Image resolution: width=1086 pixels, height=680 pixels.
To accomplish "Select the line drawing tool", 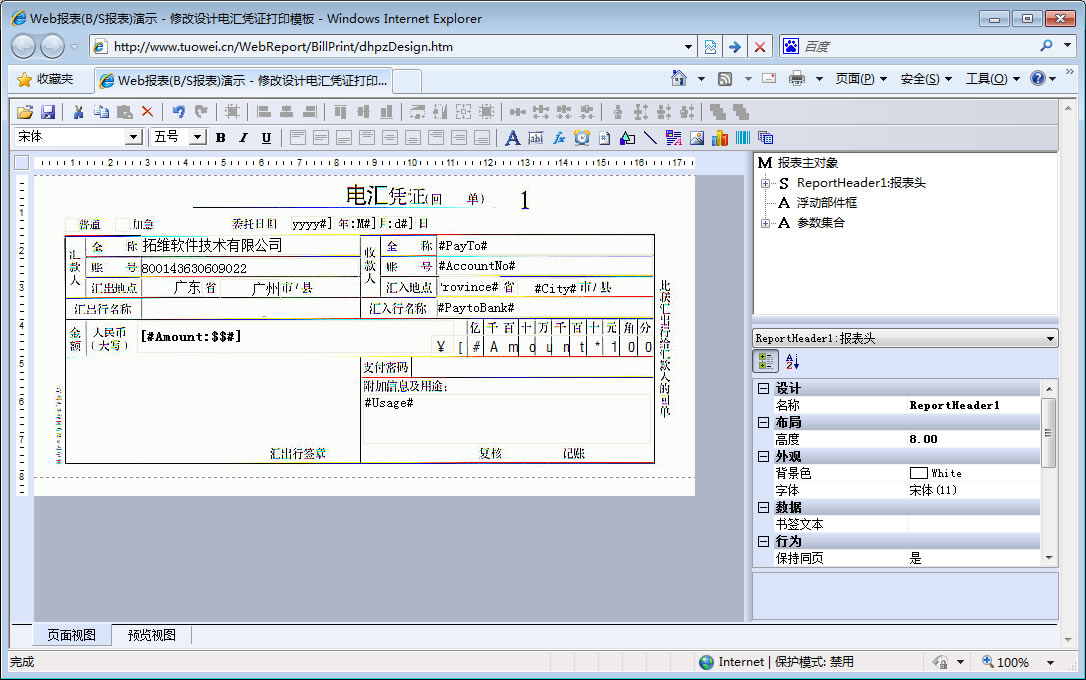I will tap(650, 138).
